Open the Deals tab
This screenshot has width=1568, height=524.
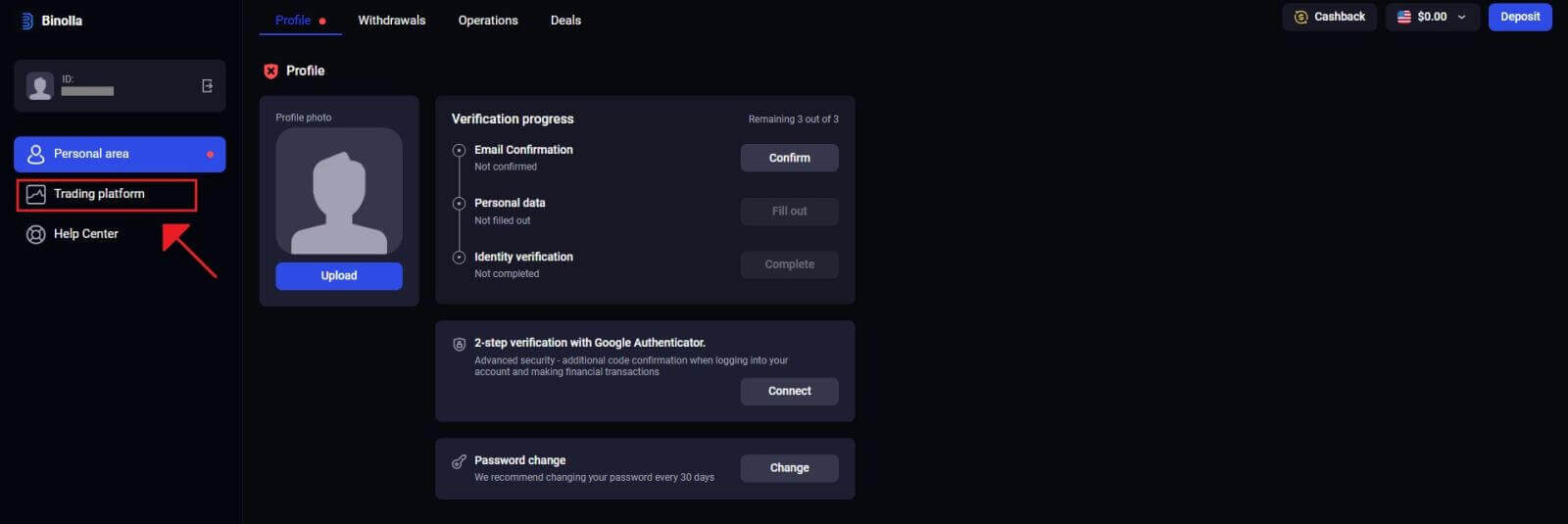(565, 20)
